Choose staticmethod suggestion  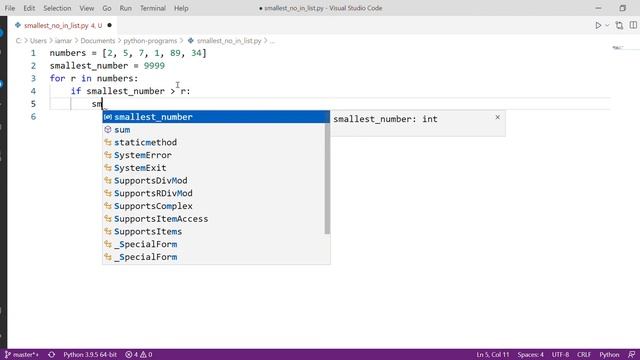click(213, 142)
